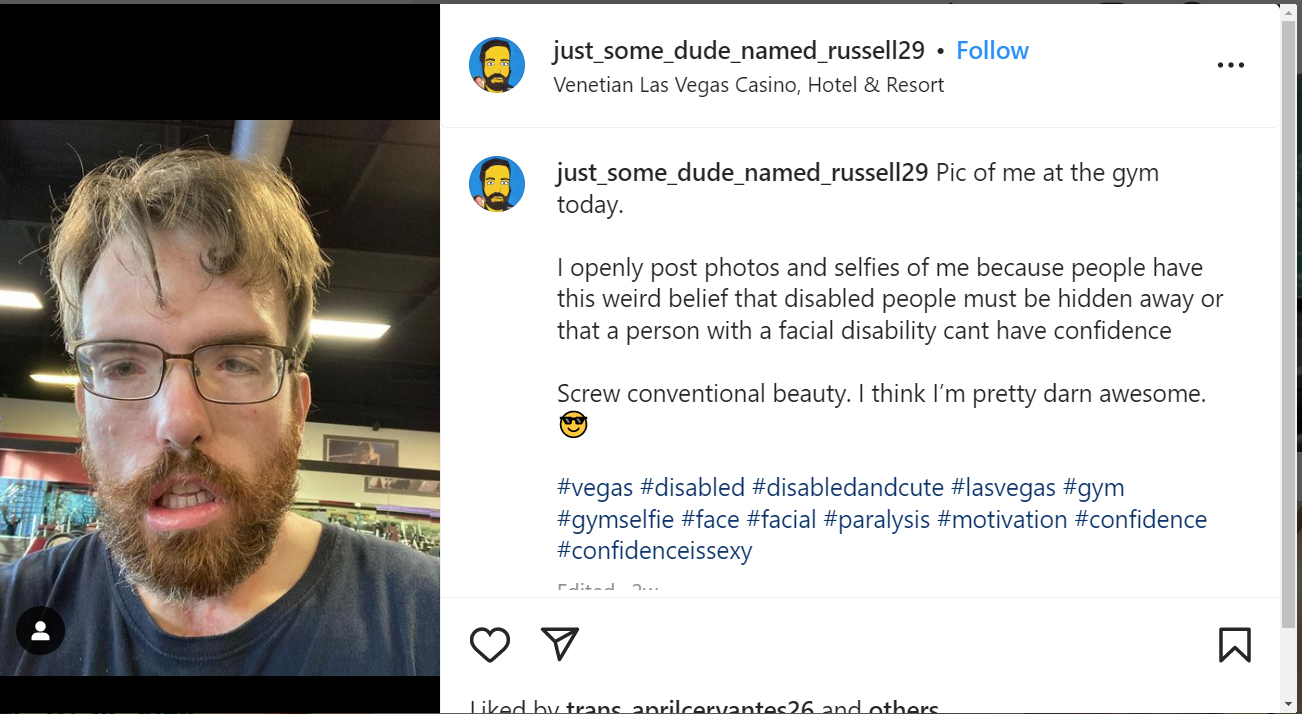Like the post with the heart icon

[x=490, y=645]
